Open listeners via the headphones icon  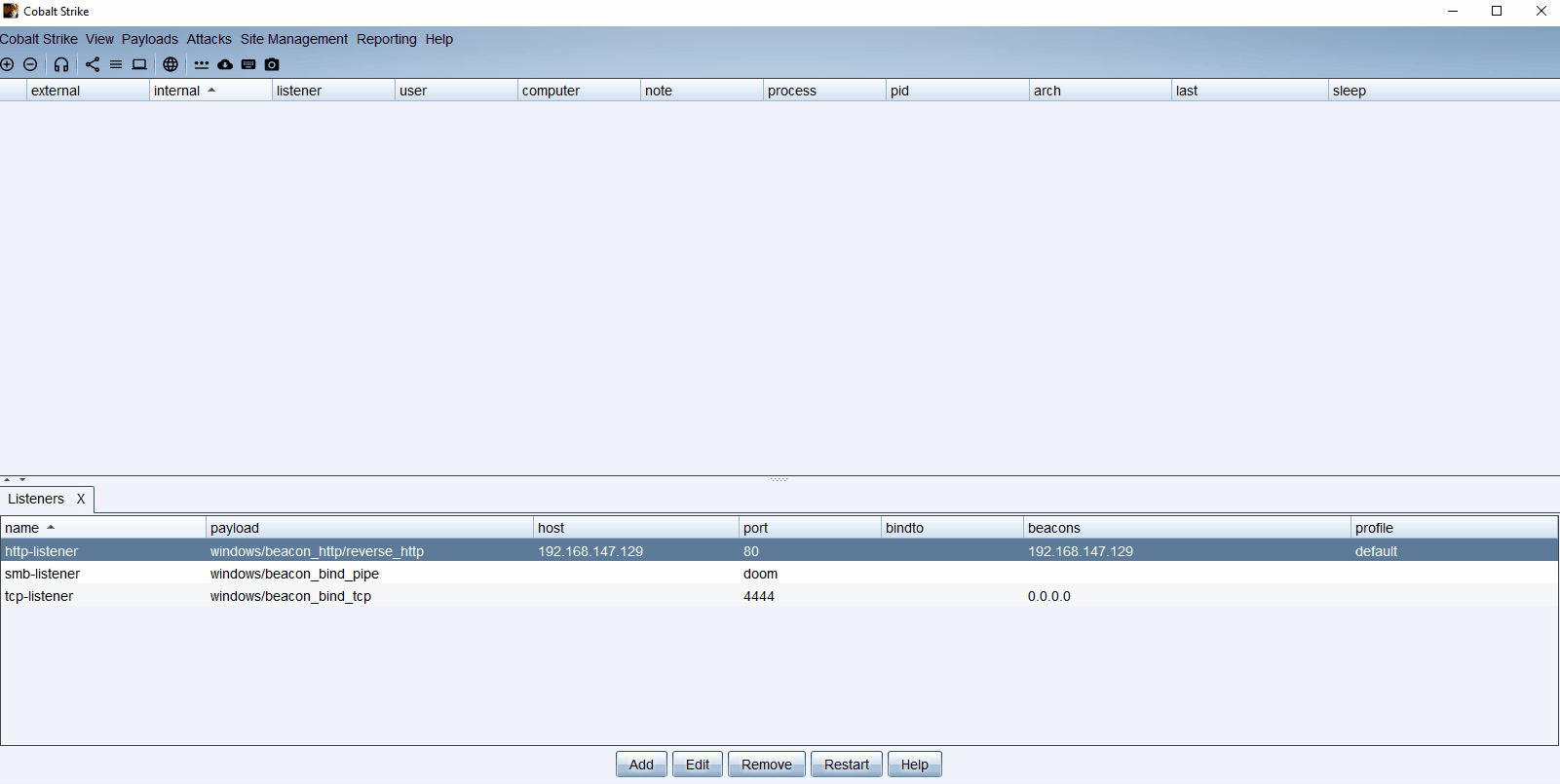click(x=61, y=64)
